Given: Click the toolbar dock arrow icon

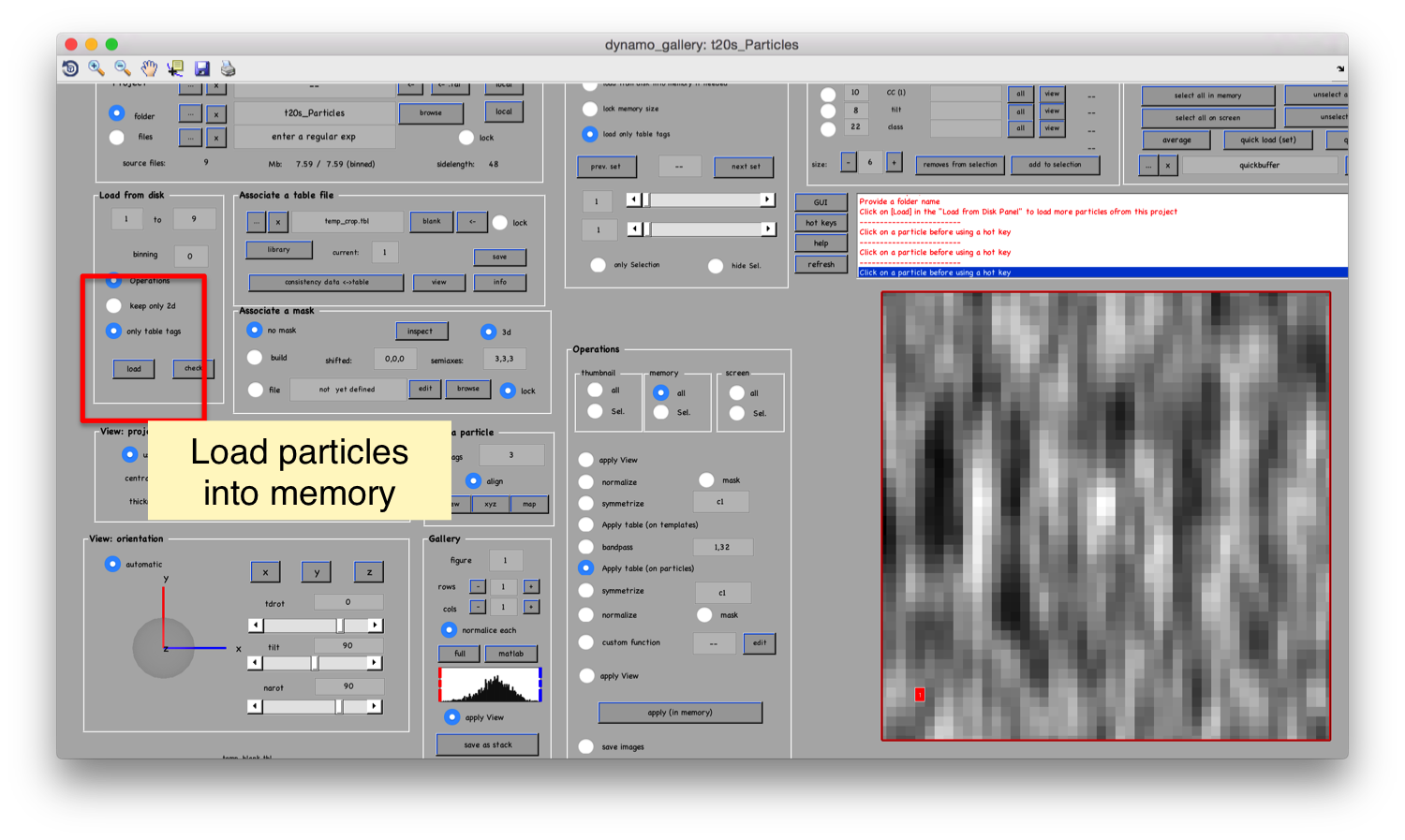Looking at the screenshot, I should tap(1341, 68).
